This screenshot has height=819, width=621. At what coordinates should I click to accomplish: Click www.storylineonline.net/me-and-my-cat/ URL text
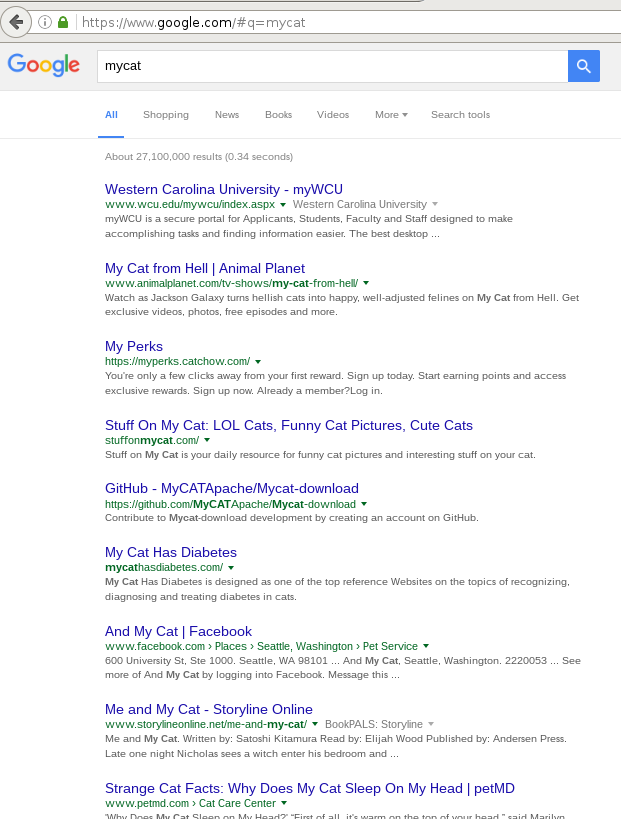tap(206, 724)
